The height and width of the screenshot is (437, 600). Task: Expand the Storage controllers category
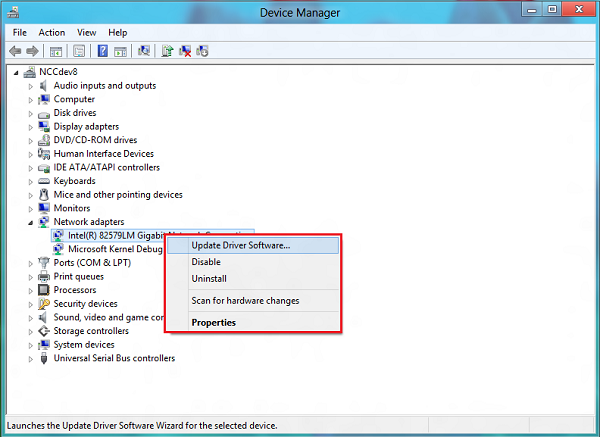(x=31, y=331)
